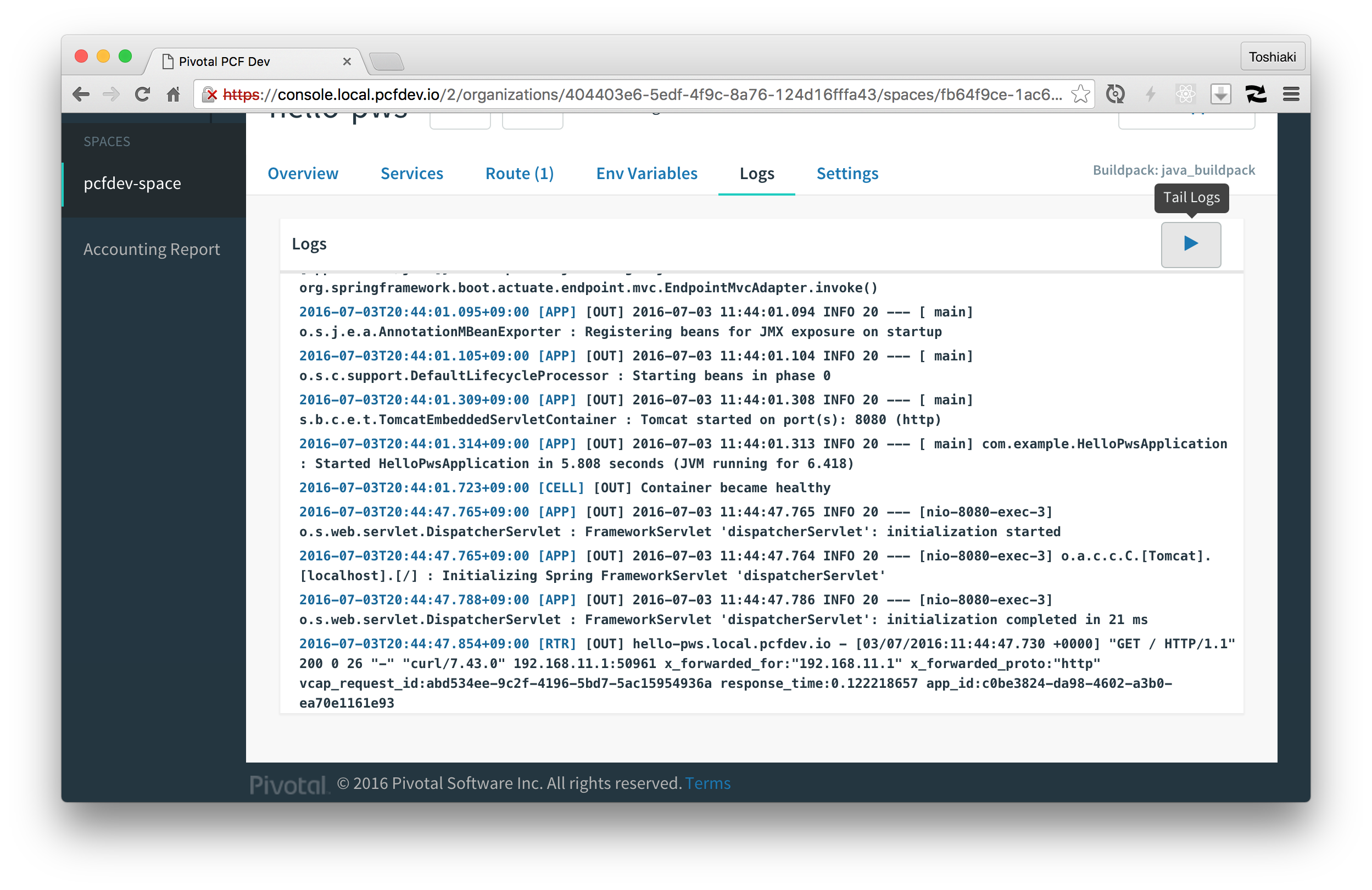Open the browser home page icon
This screenshot has height=890, width=1372.
[173, 94]
